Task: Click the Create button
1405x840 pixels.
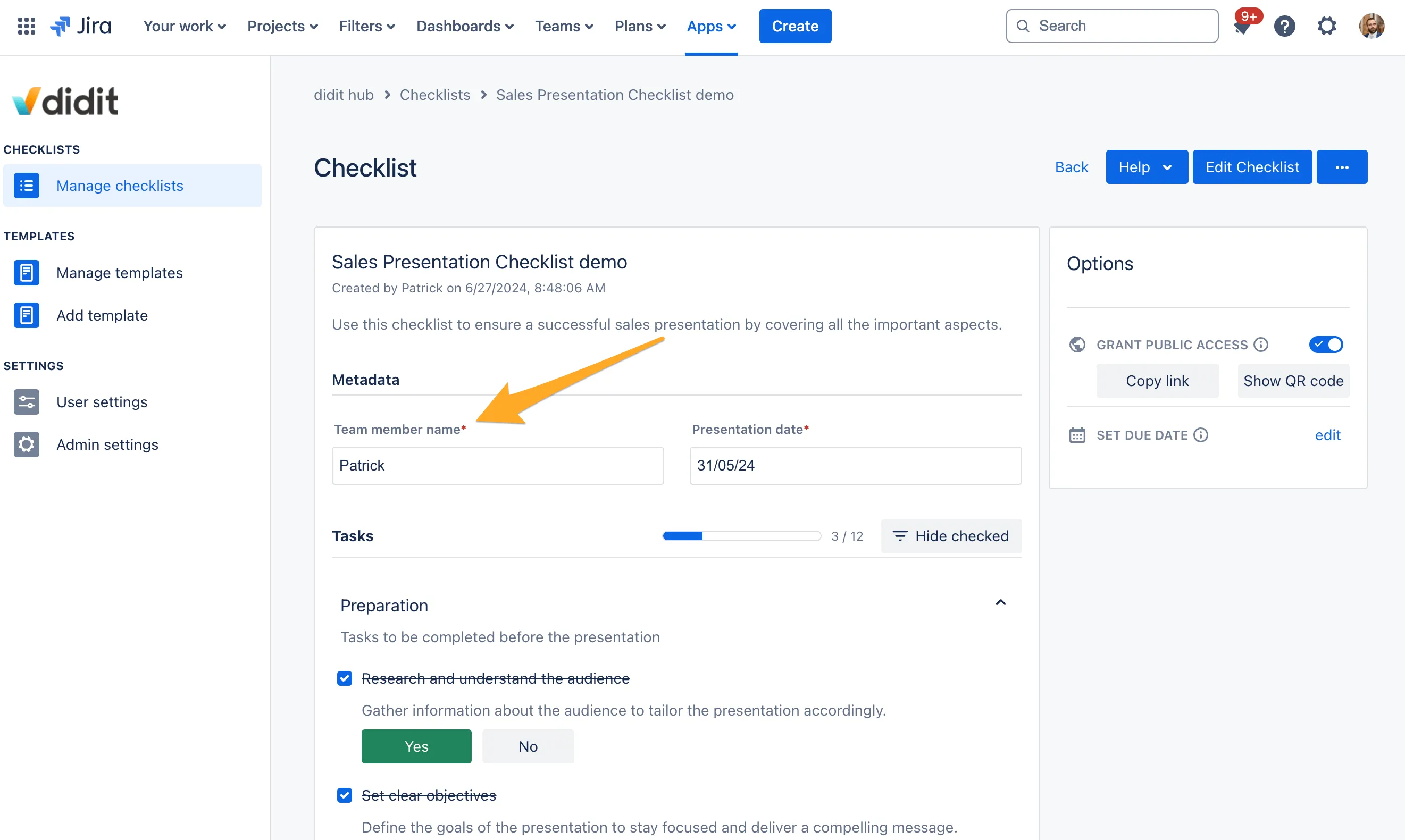Action: 795,26
